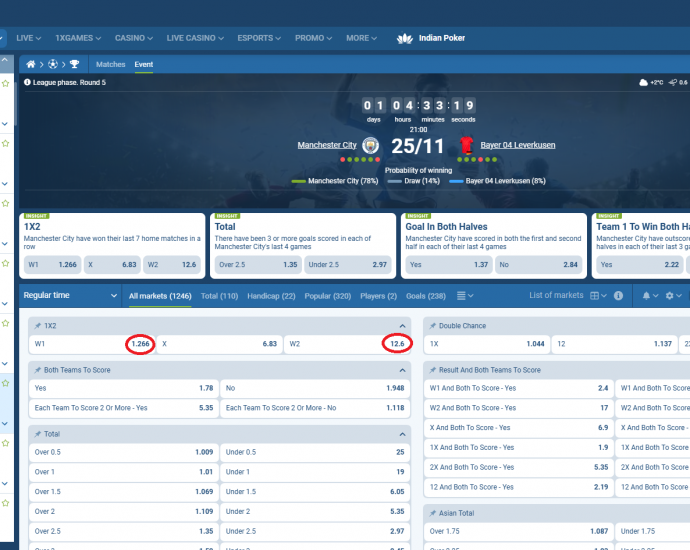Select Under 2.5 at 2.97 in insight card
Screen dimensions: 690x550
(x=348, y=265)
